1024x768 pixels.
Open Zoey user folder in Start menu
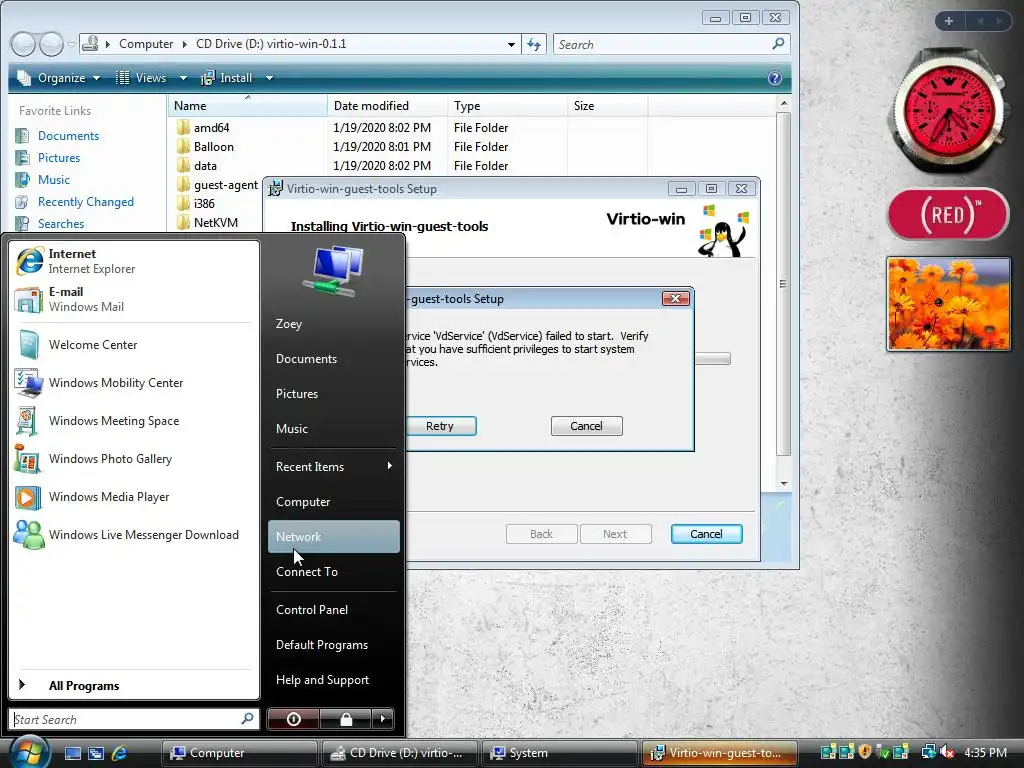(333, 323)
